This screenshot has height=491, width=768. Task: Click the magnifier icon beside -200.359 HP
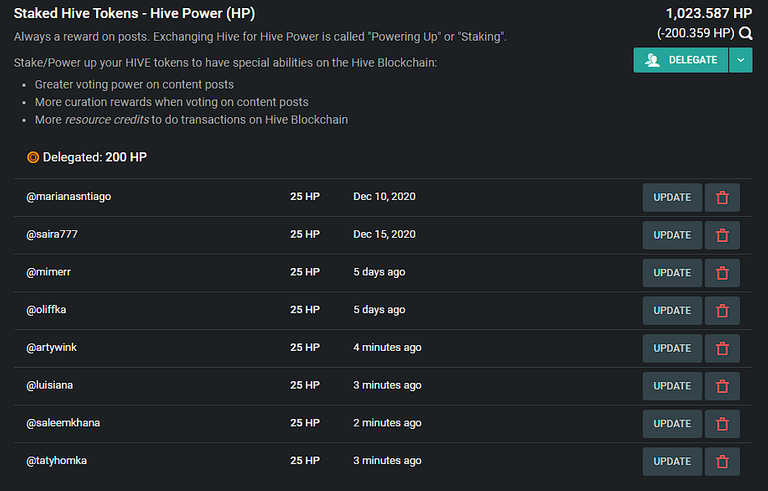[745, 33]
